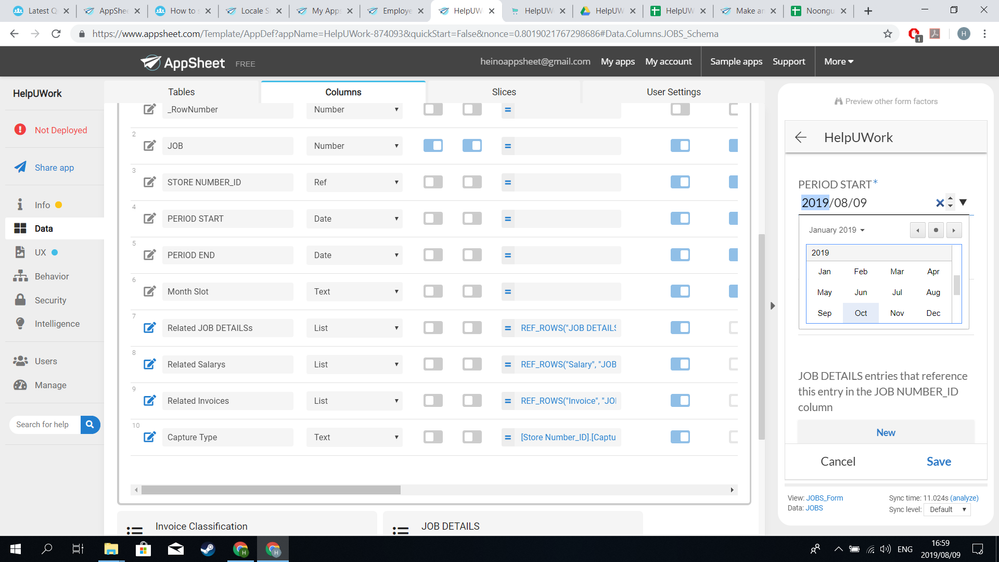This screenshot has height=562, width=999.
Task: Edit the Related Salarys column
Action: 150,364
